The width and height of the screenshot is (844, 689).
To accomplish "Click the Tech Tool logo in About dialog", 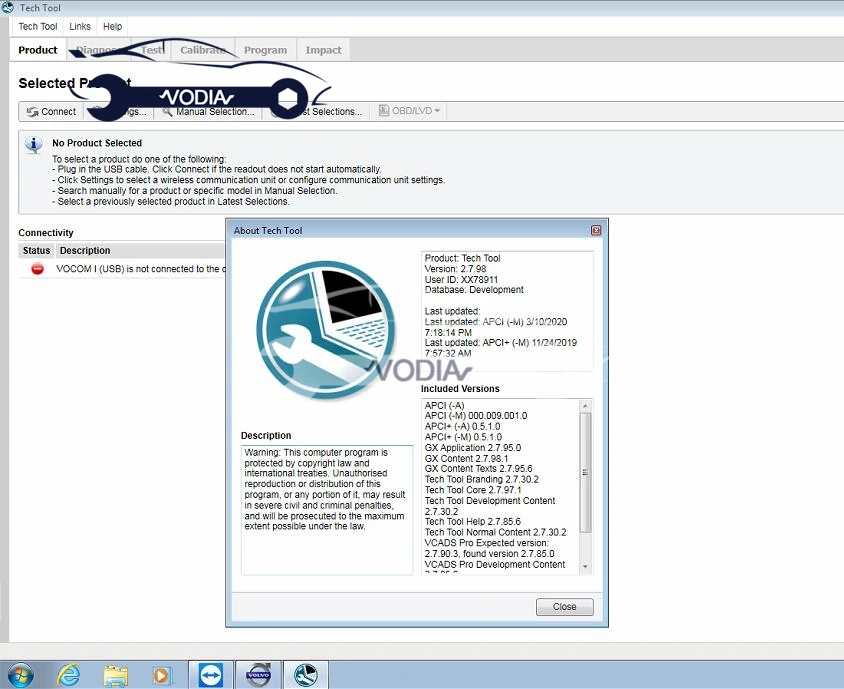I will [326, 330].
